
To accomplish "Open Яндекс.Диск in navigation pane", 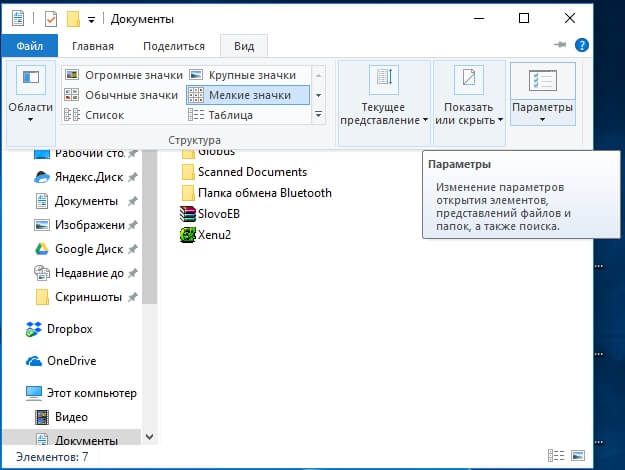I will [x=89, y=177].
